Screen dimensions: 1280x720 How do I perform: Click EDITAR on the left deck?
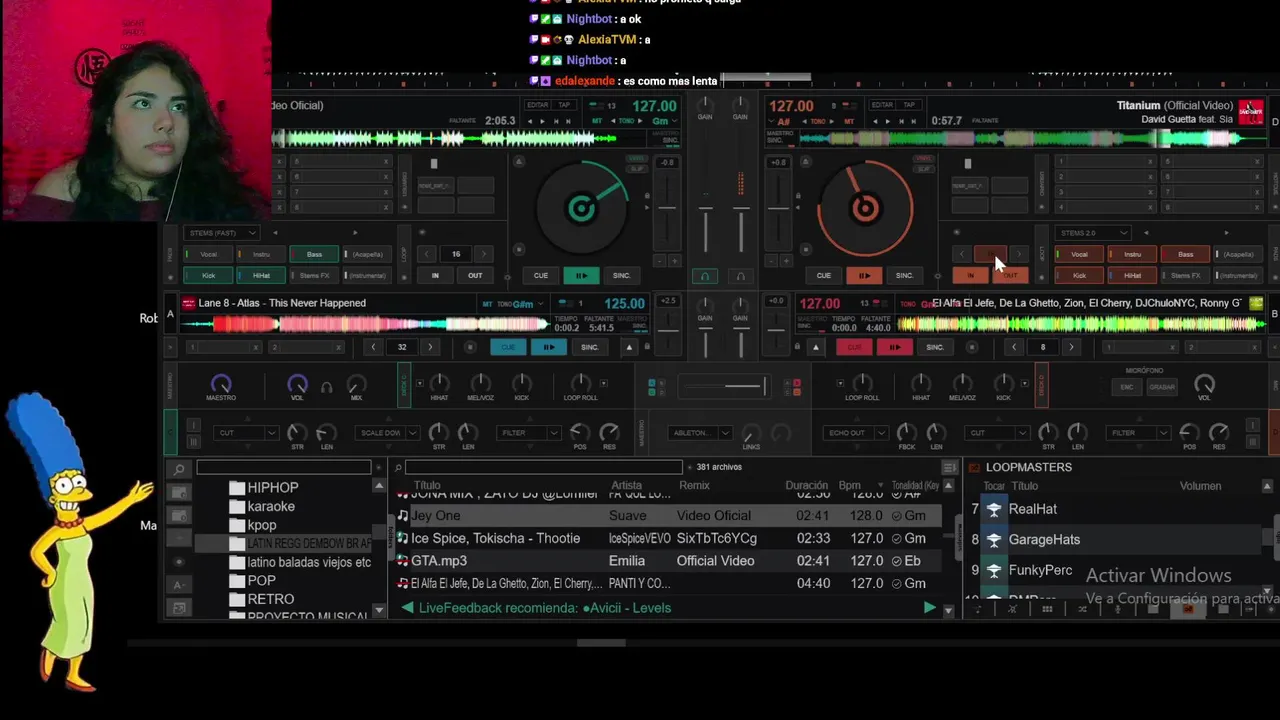tap(538, 105)
